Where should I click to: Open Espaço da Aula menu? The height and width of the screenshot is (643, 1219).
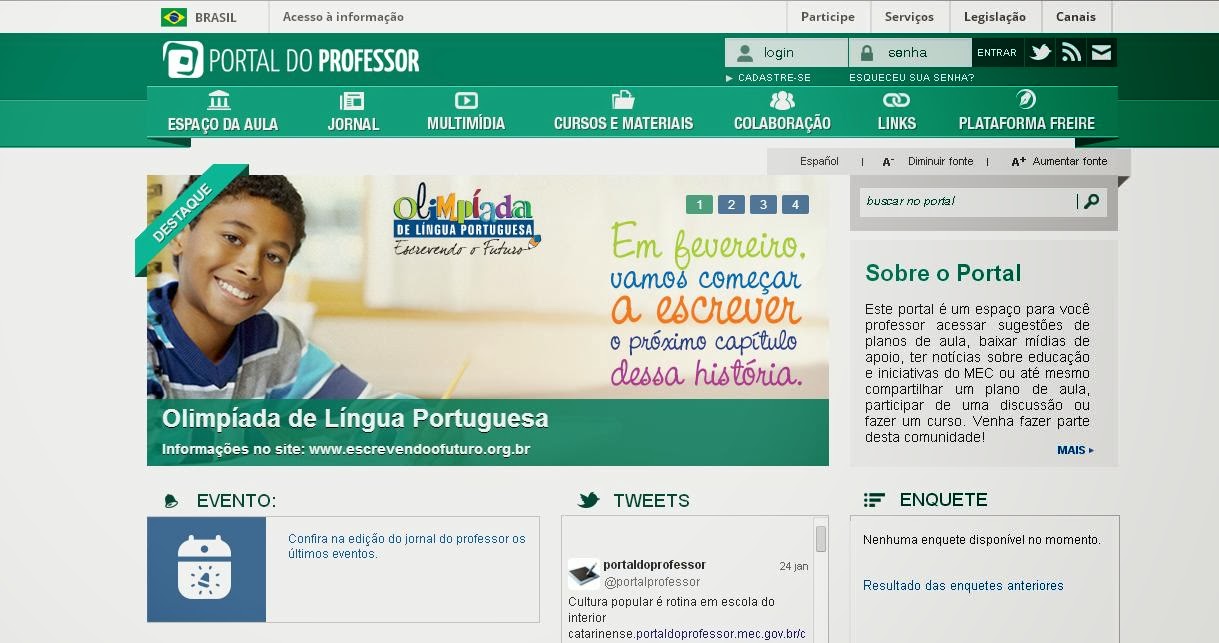pos(223,124)
